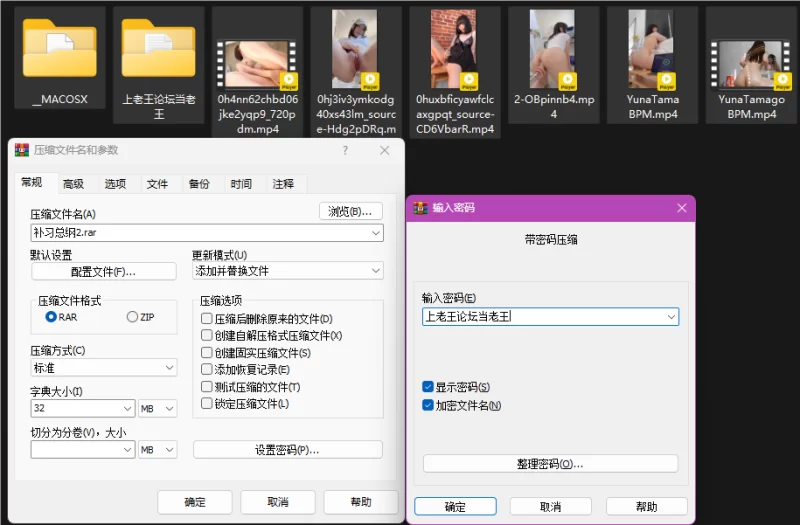The height and width of the screenshot is (525, 800).
Task: Expand the 更新模式 dropdown
Action: pos(376,271)
